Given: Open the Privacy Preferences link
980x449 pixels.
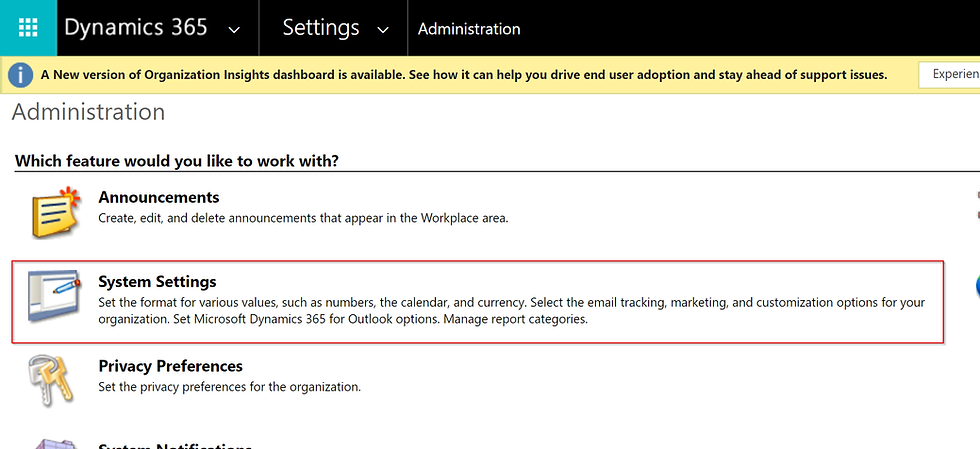Looking at the screenshot, I should (171, 366).
